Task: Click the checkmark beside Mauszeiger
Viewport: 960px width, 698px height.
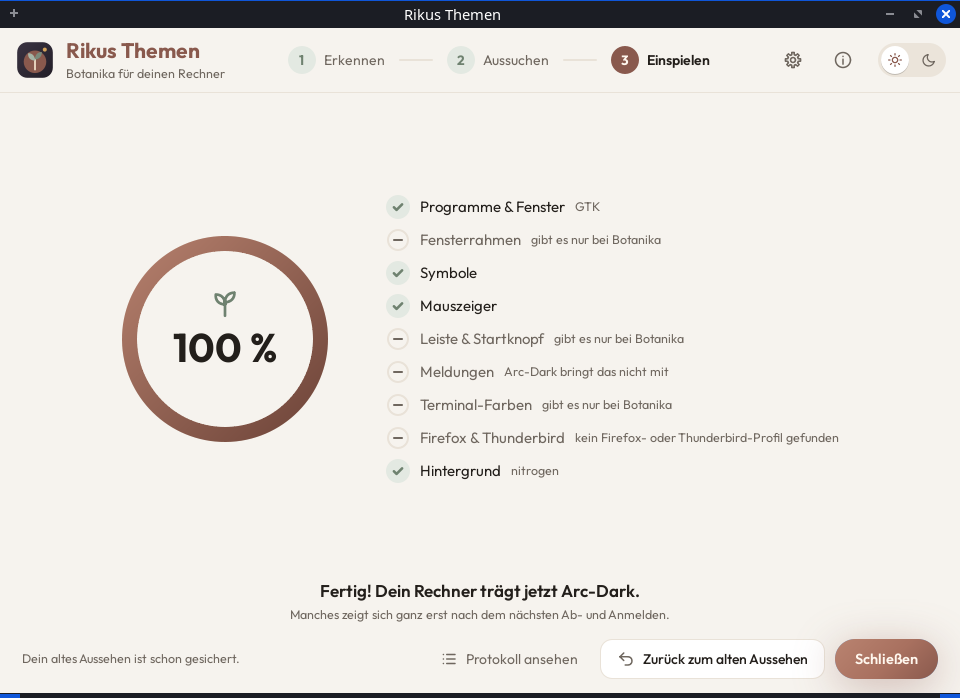Action: [398, 306]
